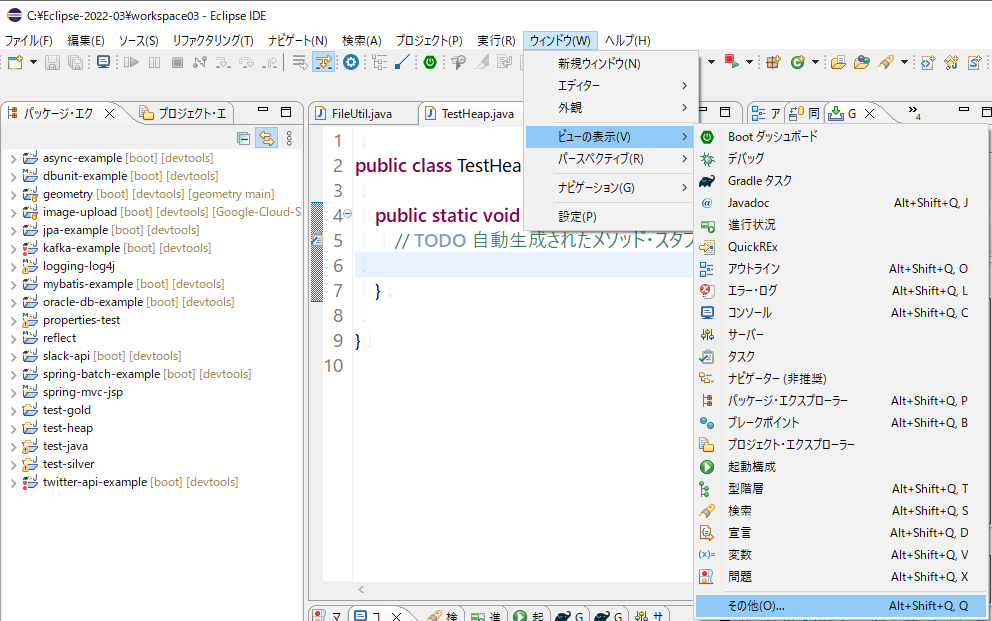This screenshot has height=621, width=992.
Task: Click the Terminate stop icon
Action: (178, 62)
